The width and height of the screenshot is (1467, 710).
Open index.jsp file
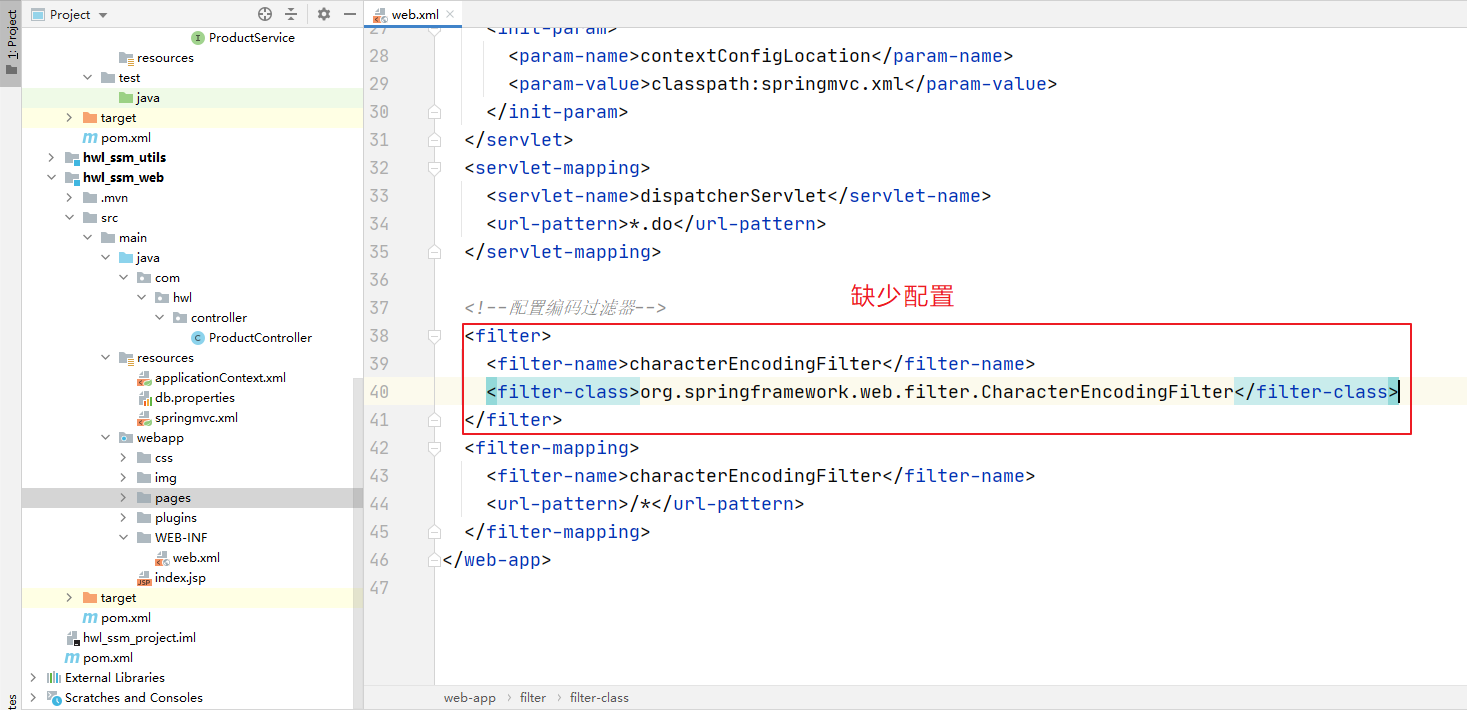pyautogui.click(x=180, y=577)
